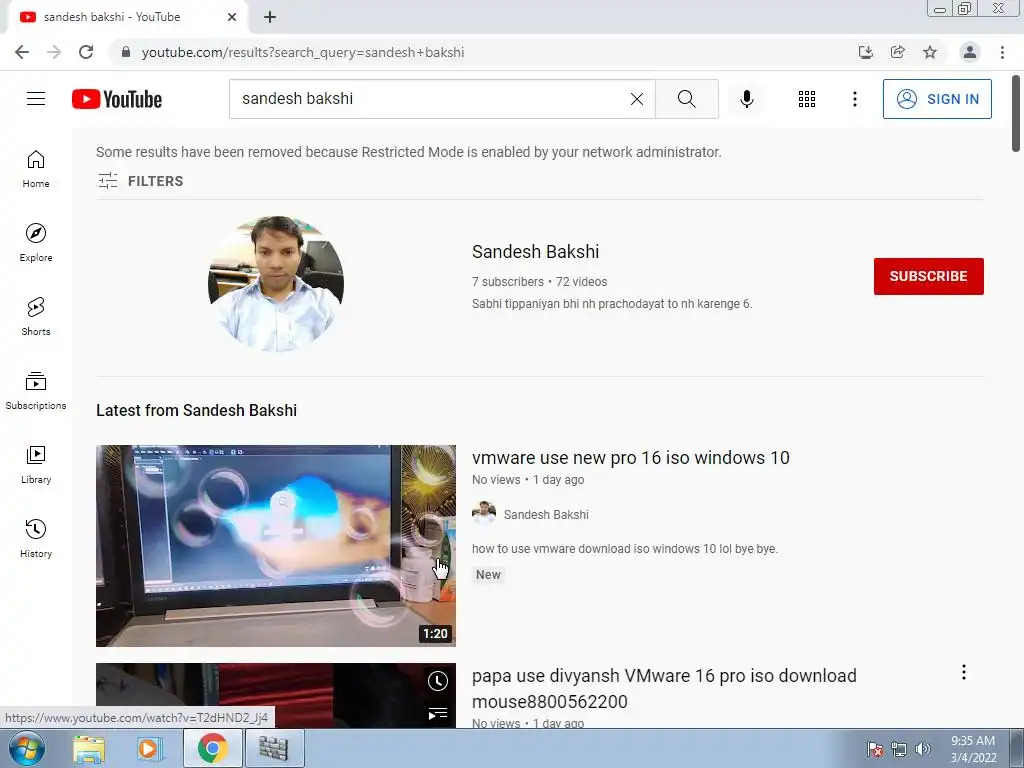The image size is (1024, 768).
Task: Click the Chrome taskbar icon
Action: tap(212, 748)
